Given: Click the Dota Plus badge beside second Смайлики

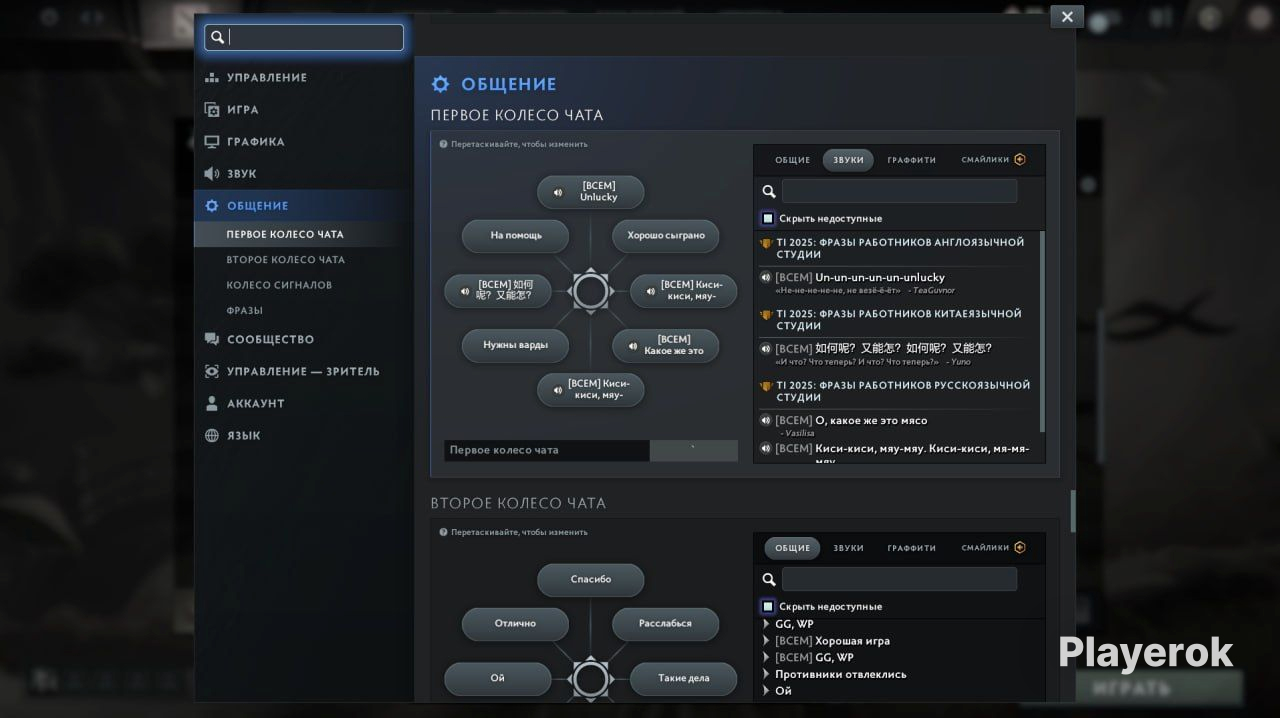Looking at the screenshot, I should 1020,548.
